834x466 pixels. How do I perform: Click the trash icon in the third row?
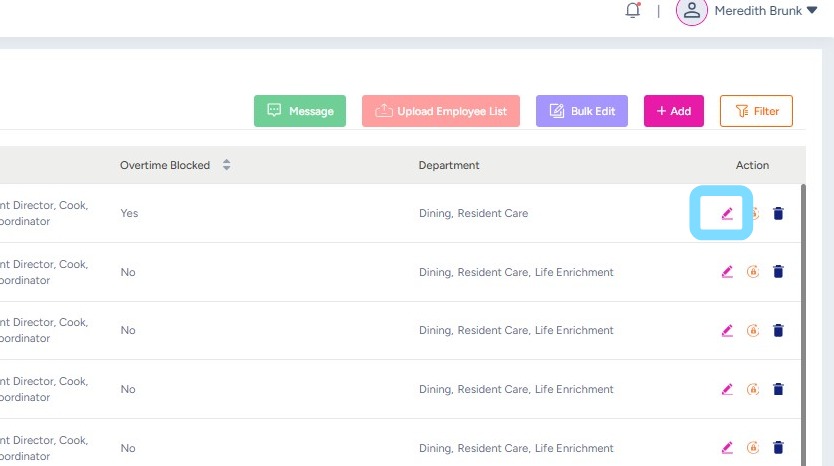(x=779, y=331)
